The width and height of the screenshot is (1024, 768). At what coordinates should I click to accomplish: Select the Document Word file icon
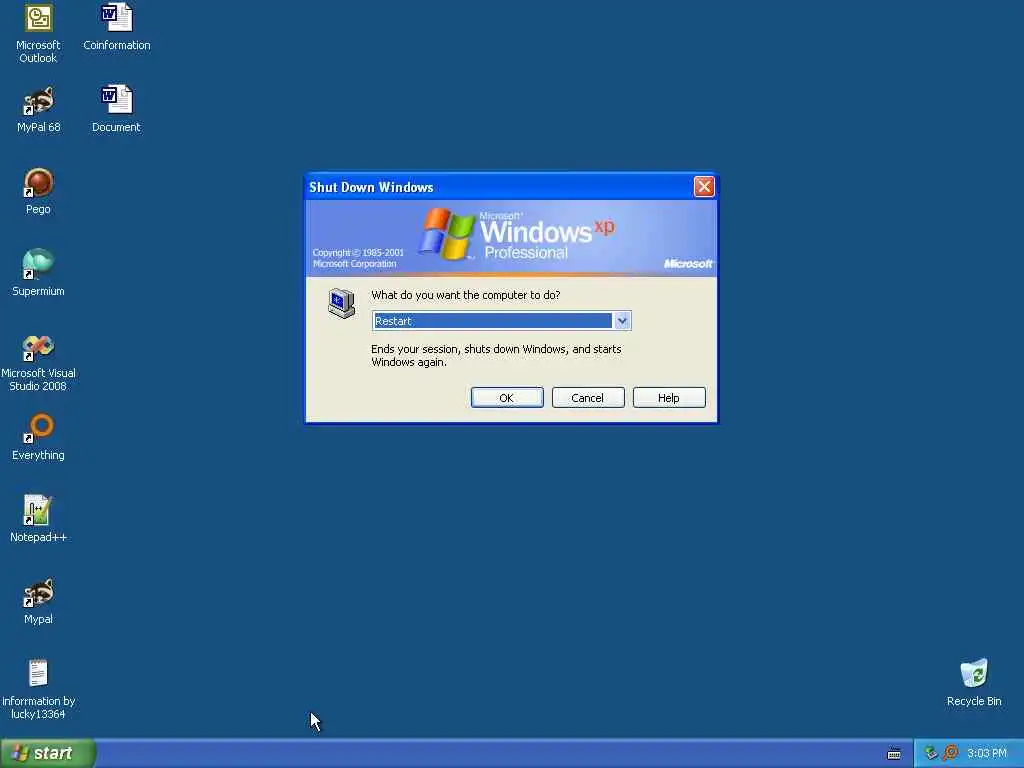coord(116,109)
